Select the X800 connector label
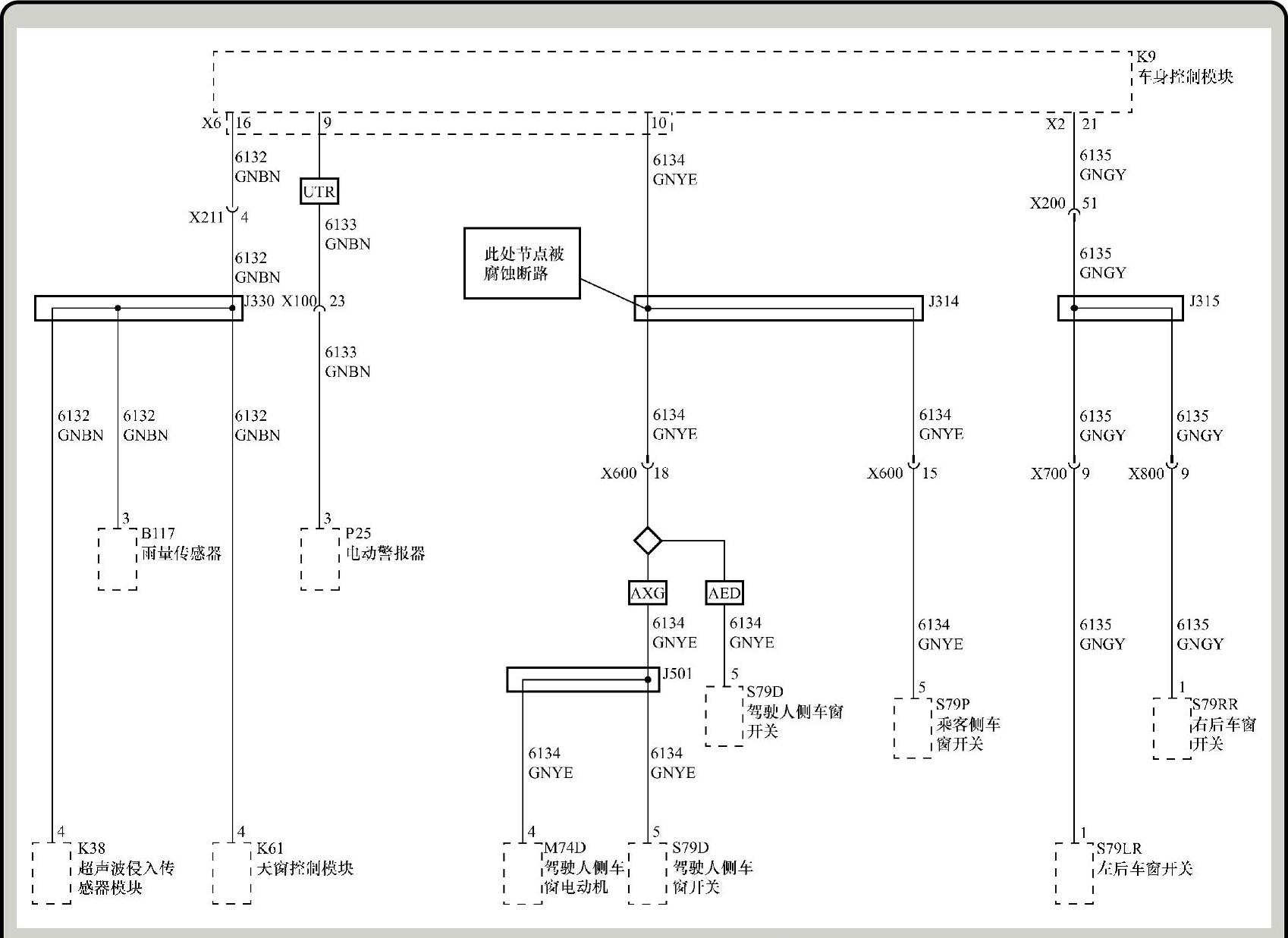Screen dimensions: 1288x938 (x=1146, y=474)
